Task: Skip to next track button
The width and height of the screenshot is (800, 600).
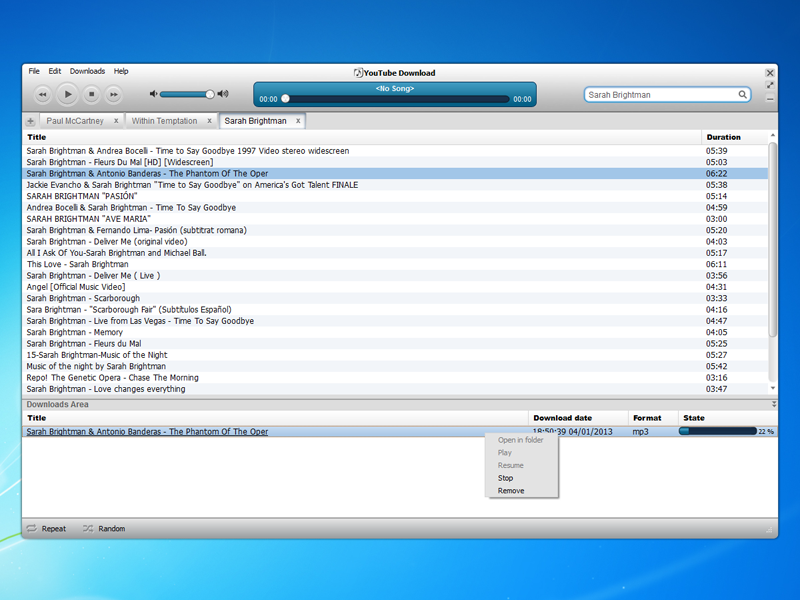Action: tap(113, 94)
